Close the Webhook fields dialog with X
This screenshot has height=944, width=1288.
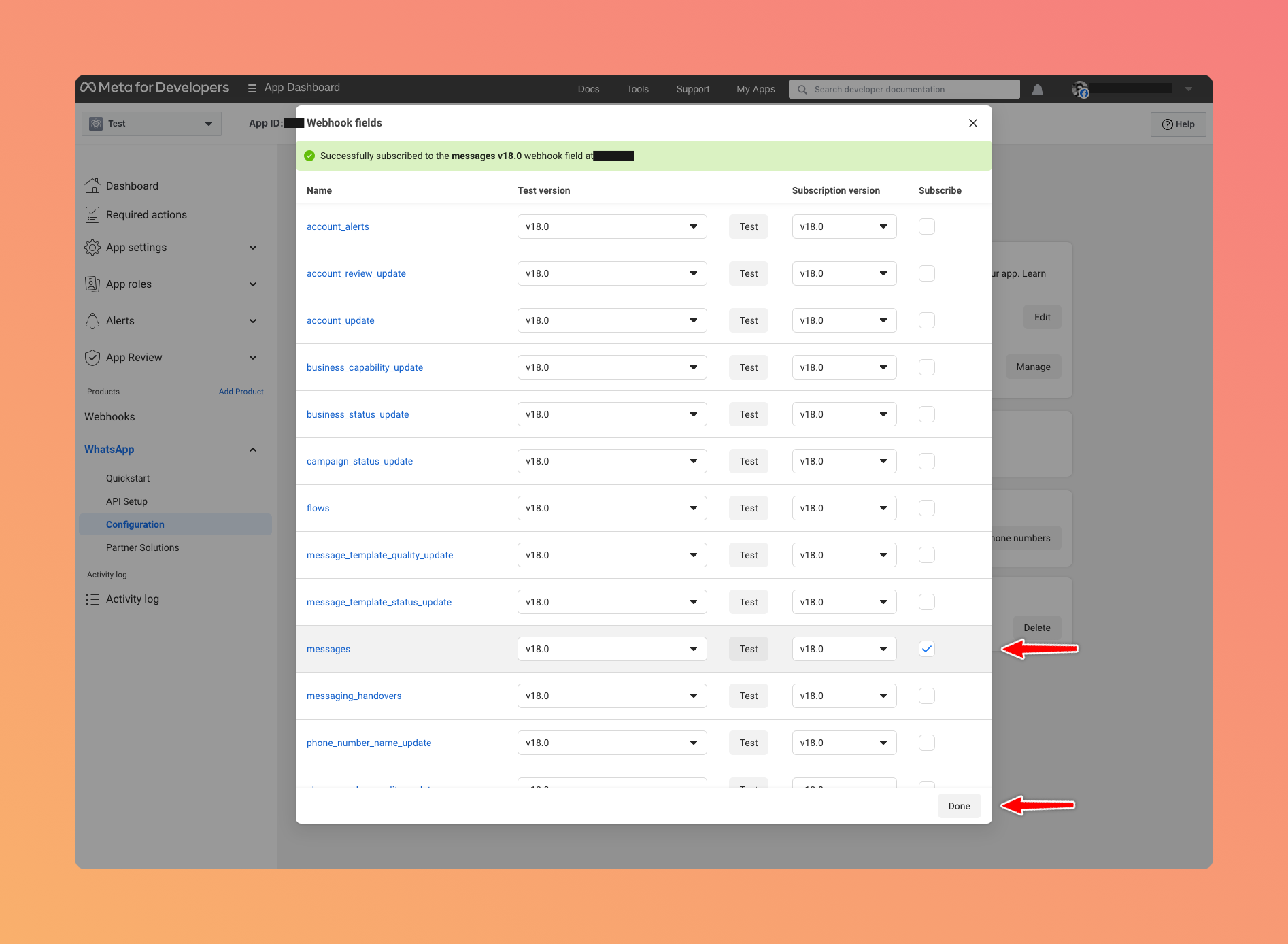click(972, 123)
